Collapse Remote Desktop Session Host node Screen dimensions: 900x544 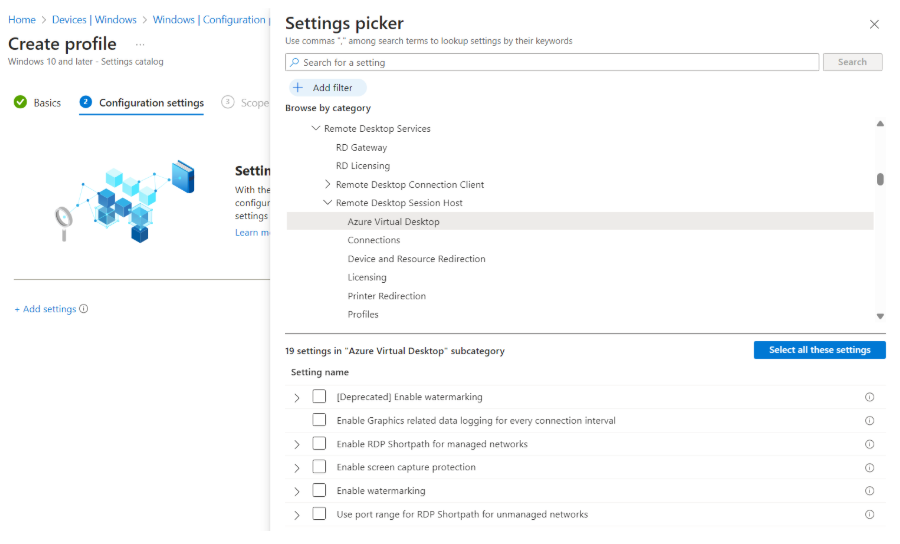point(328,203)
